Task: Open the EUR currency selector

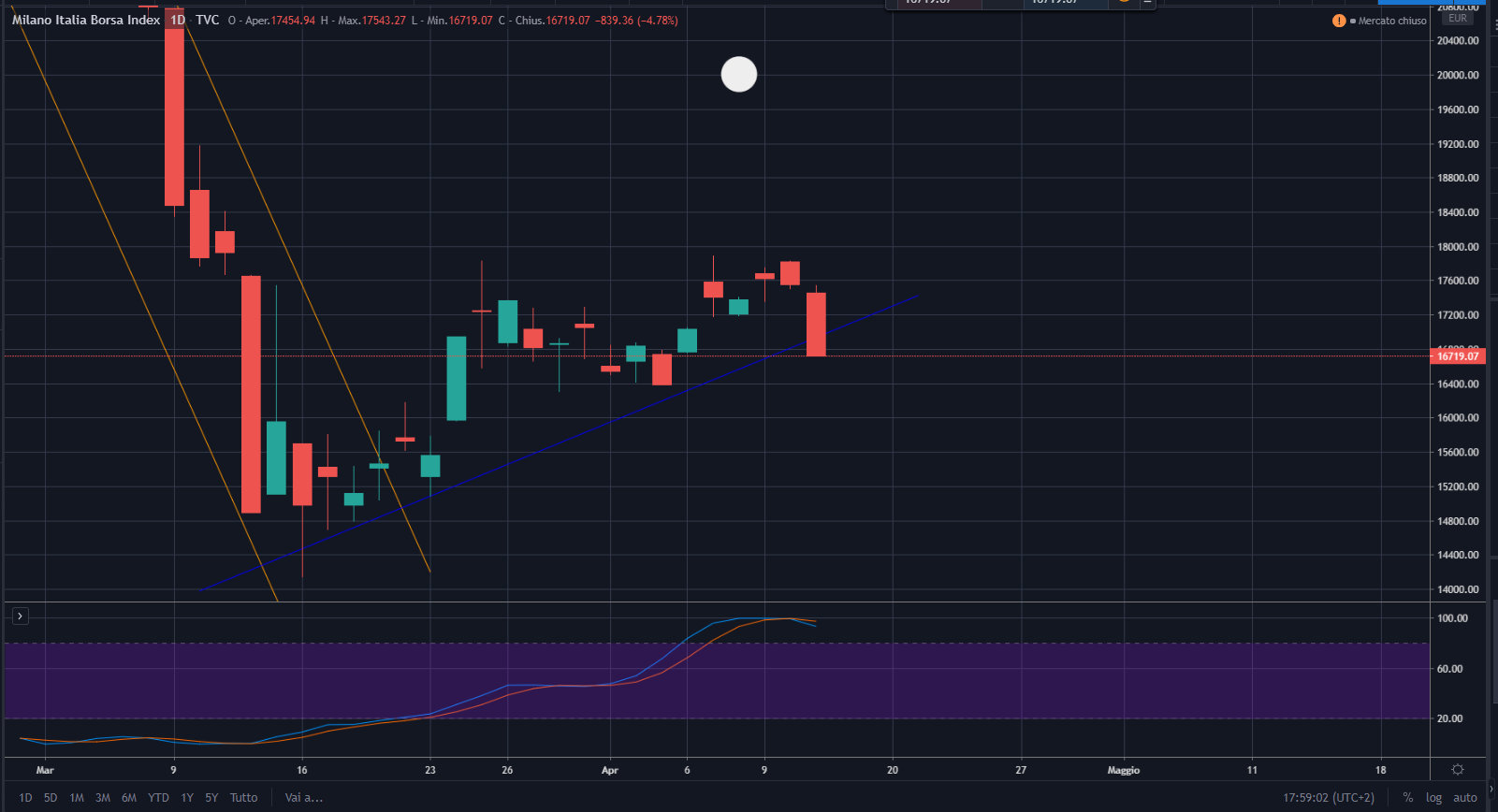Action: [x=1458, y=18]
